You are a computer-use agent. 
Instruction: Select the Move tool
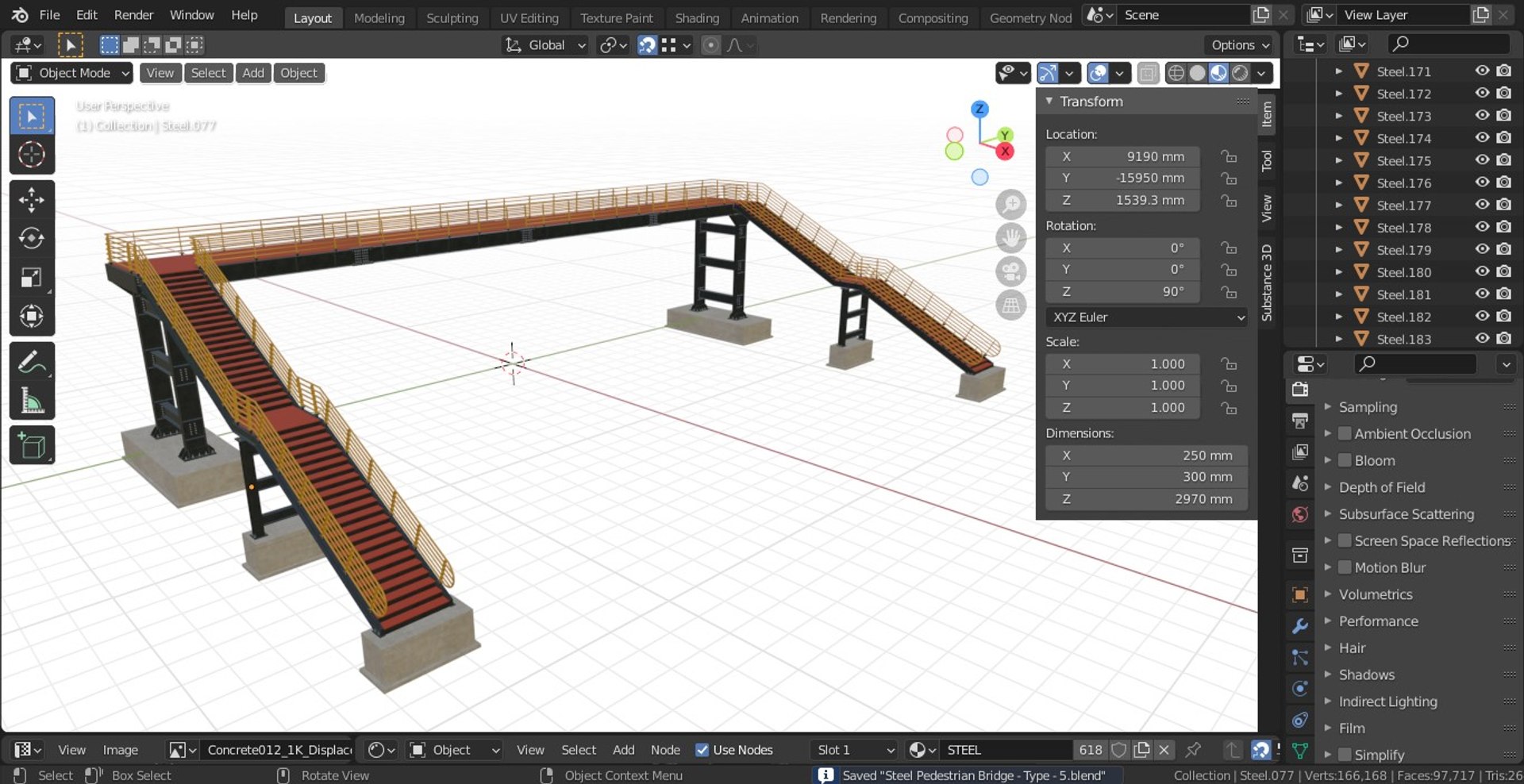[x=32, y=199]
